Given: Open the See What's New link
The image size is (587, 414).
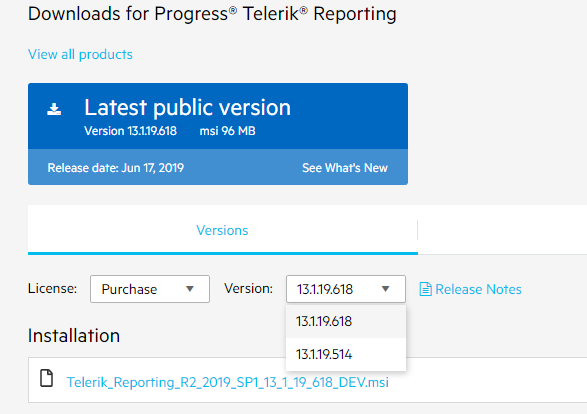Looking at the screenshot, I should 345,168.
